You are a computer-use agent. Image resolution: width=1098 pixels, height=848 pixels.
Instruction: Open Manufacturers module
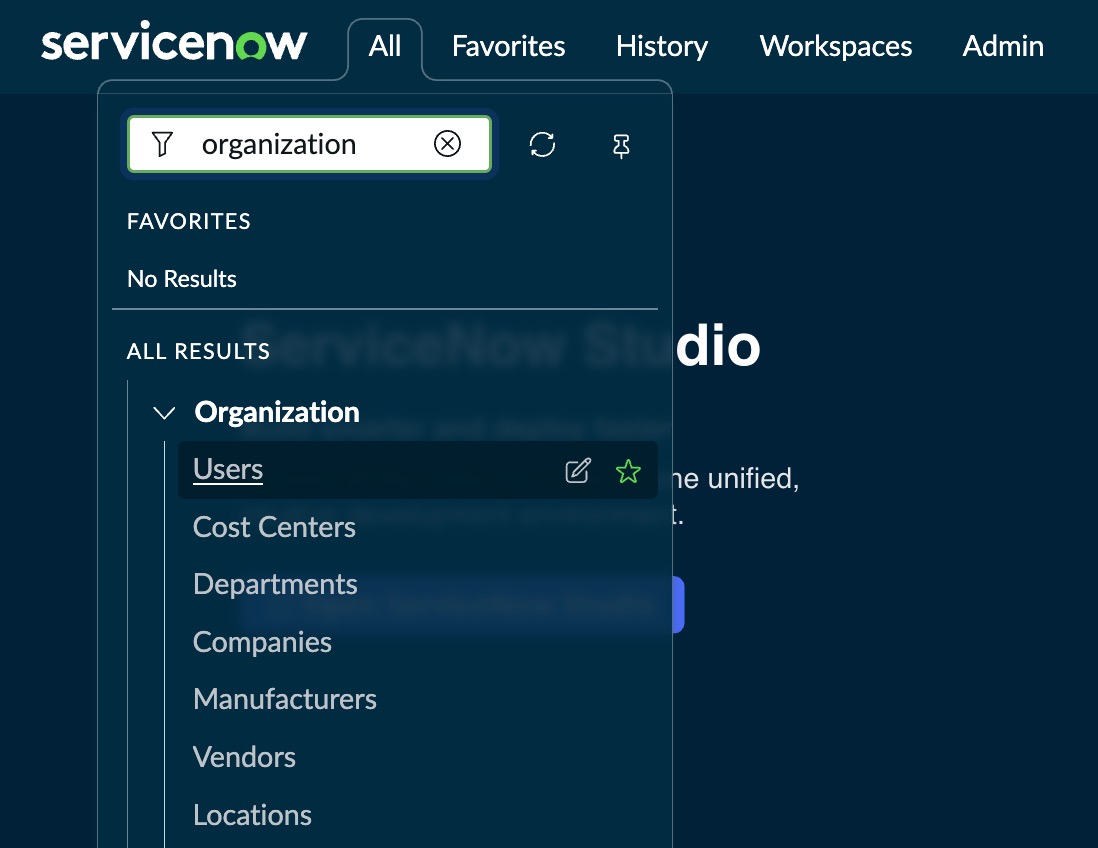click(284, 699)
